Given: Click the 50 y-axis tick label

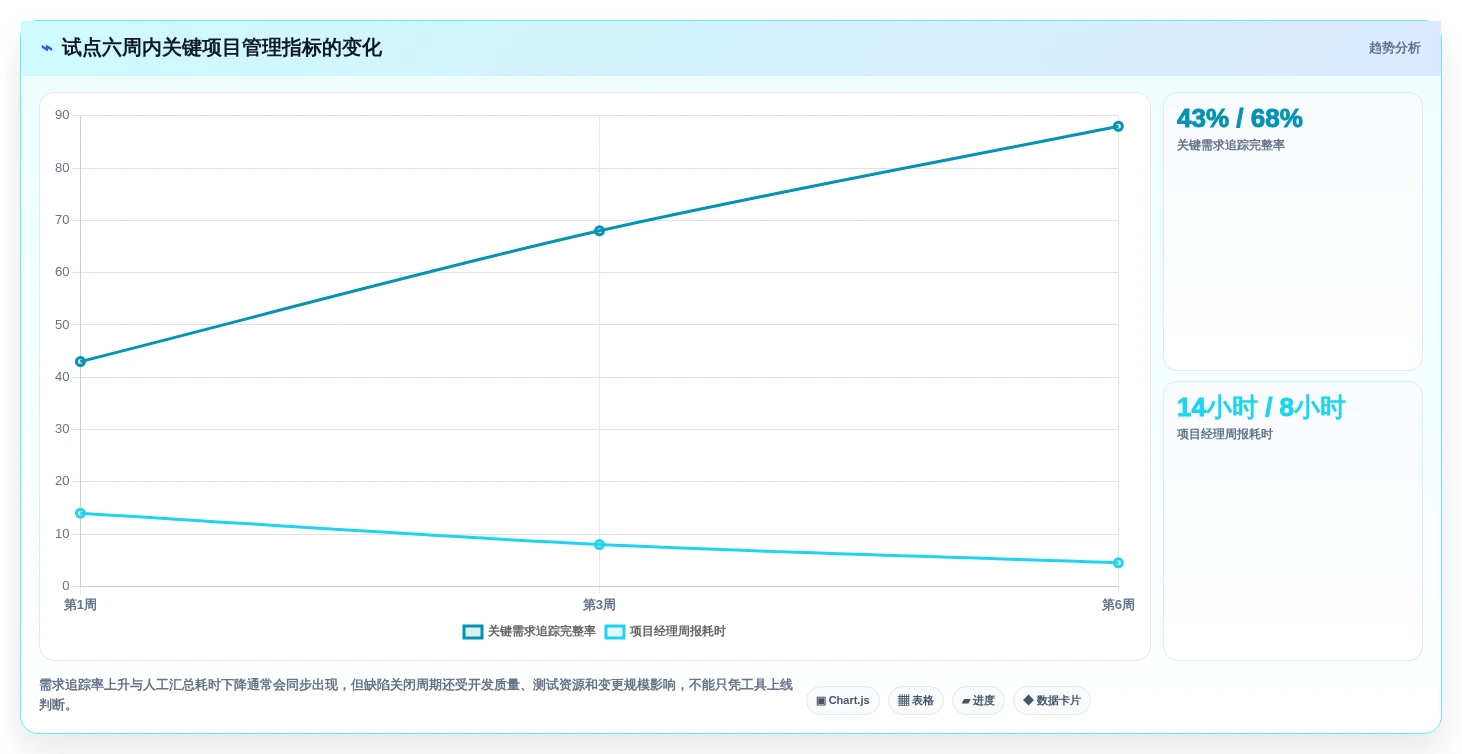Looking at the screenshot, I should tap(62, 325).
